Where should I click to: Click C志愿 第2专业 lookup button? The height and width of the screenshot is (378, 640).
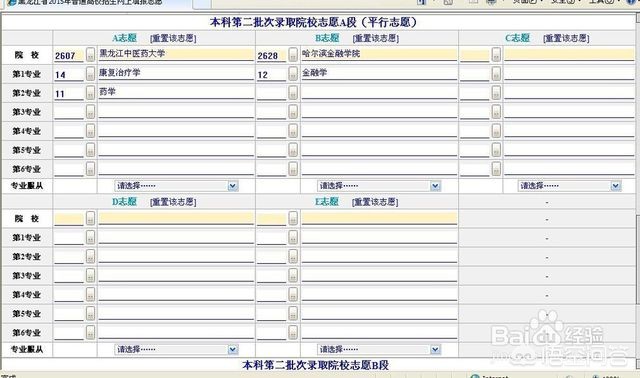[496, 93]
